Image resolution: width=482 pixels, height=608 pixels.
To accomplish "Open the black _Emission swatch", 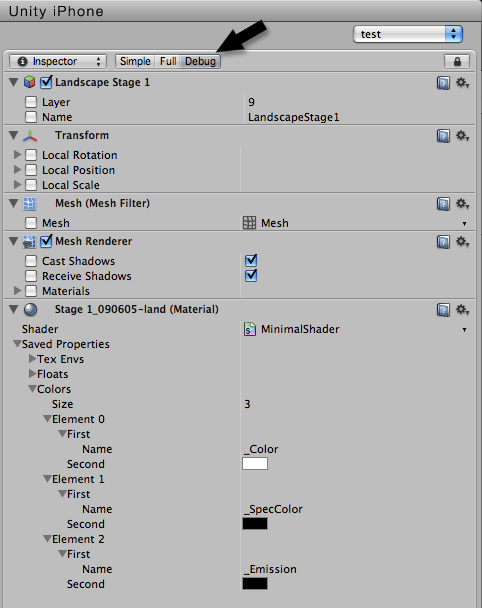I will 255,584.
